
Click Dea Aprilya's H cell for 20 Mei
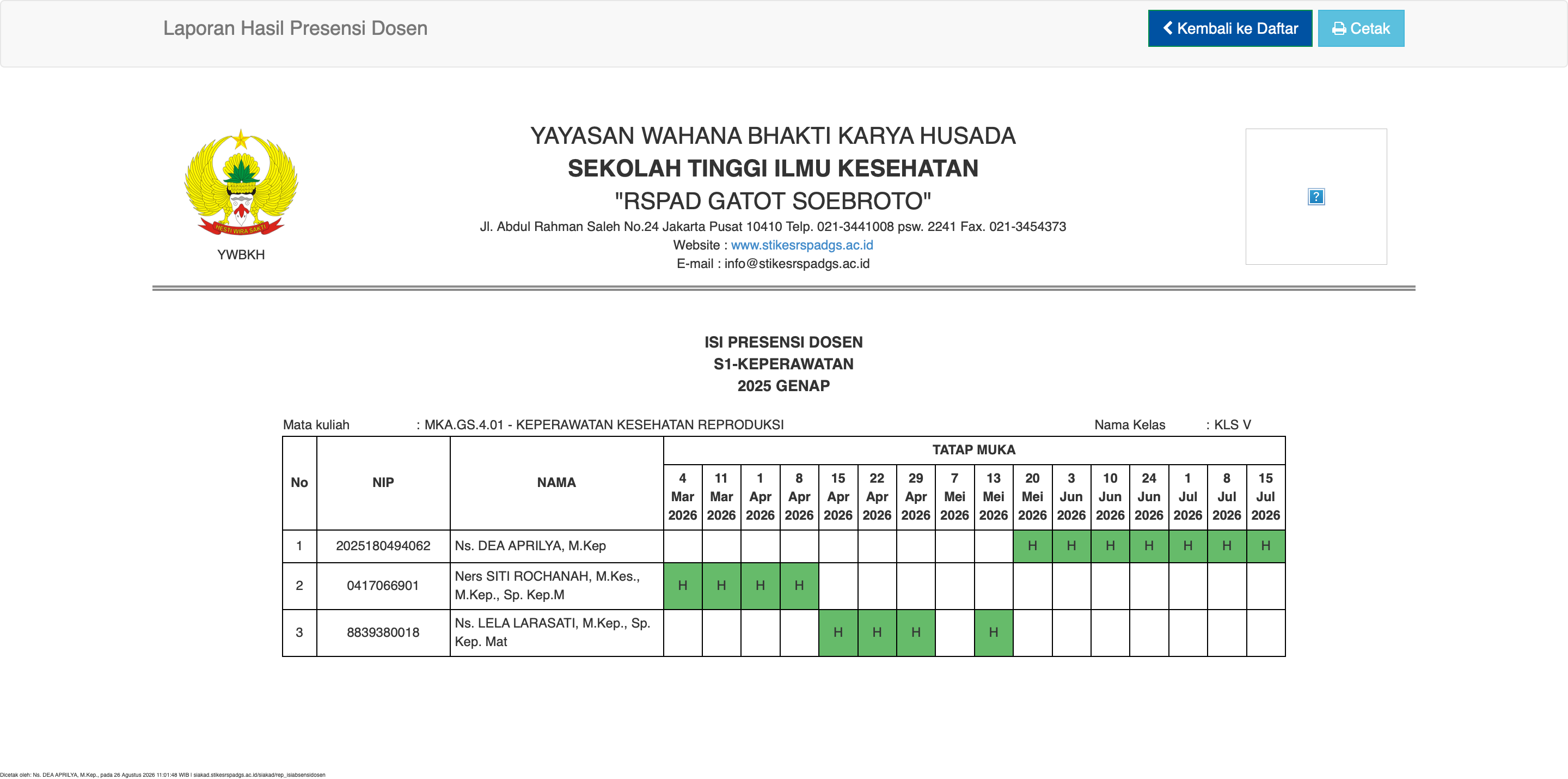coord(1032,546)
